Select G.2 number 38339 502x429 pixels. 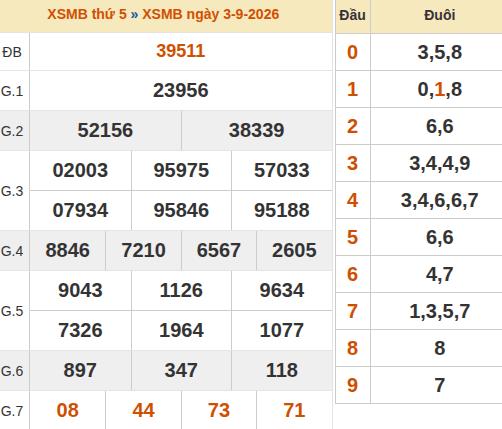[256, 130]
